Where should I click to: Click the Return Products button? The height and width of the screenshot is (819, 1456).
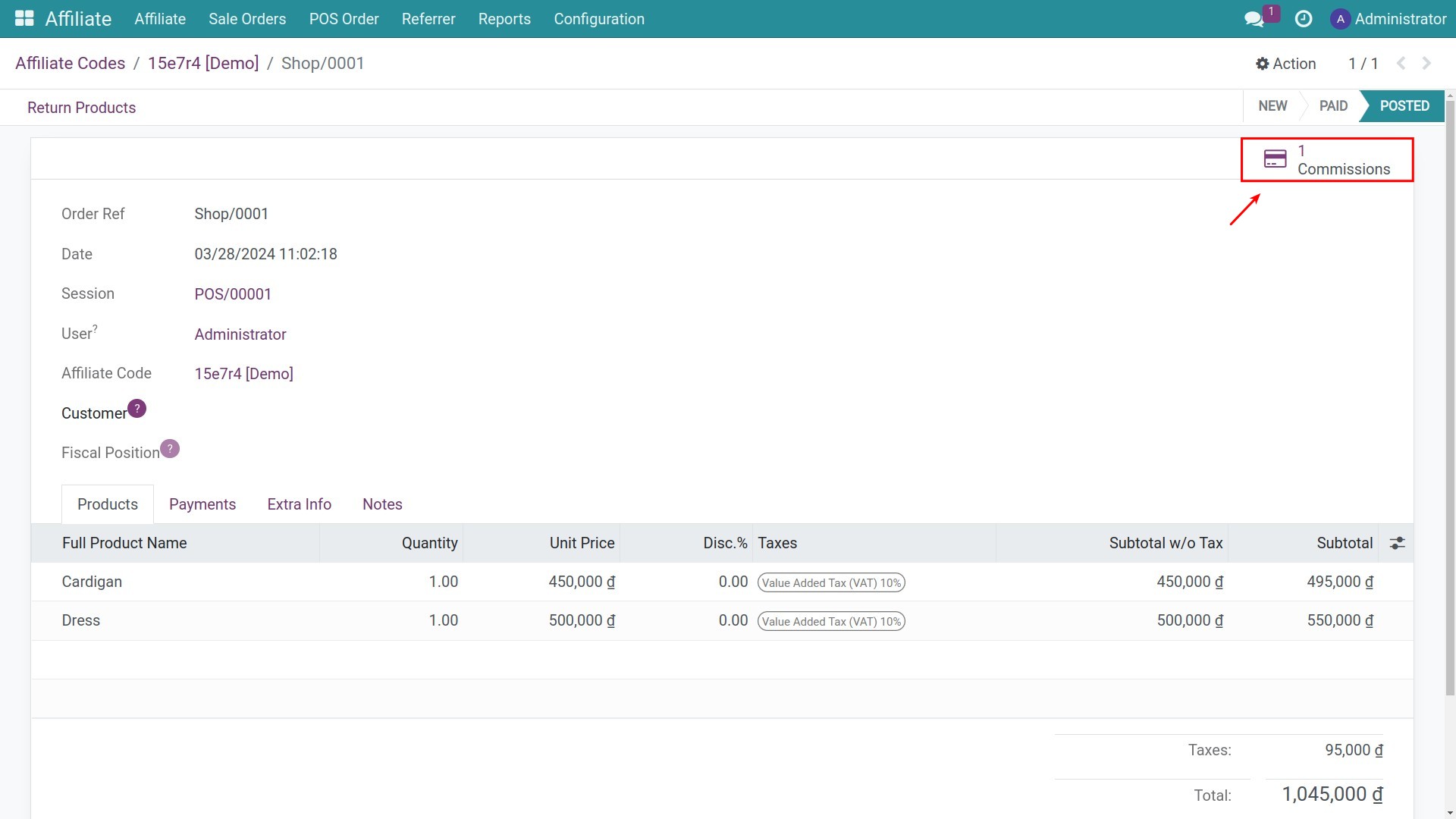pyautogui.click(x=82, y=108)
